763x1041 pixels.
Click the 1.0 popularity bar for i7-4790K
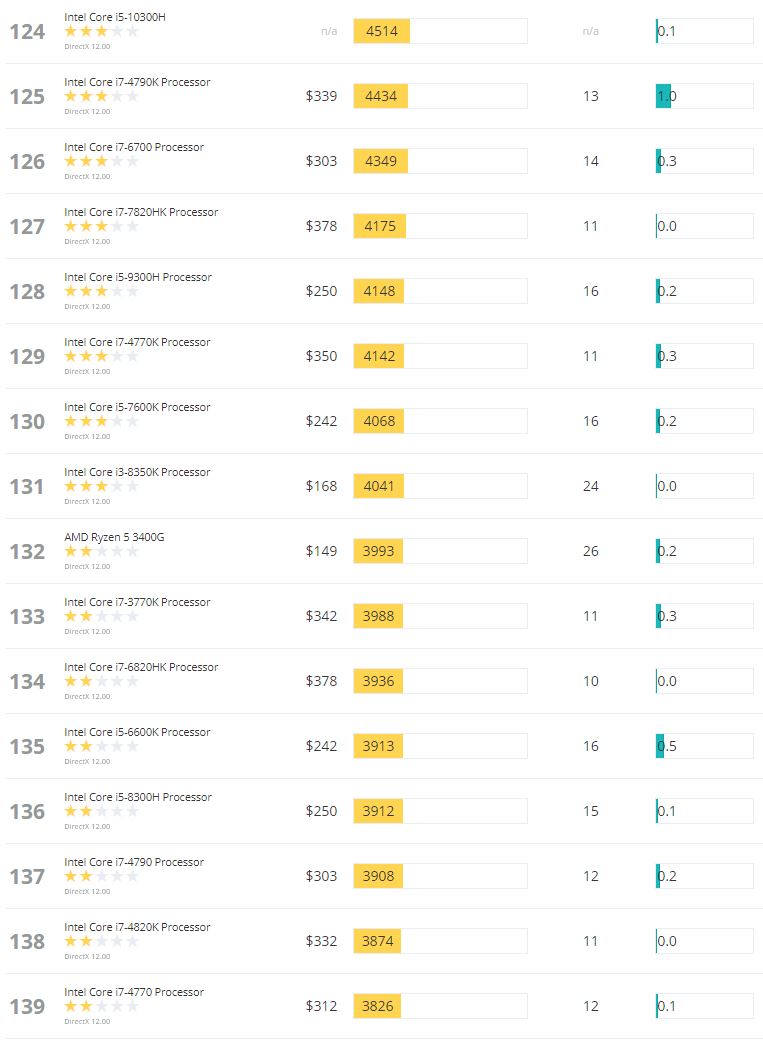click(704, 96)
